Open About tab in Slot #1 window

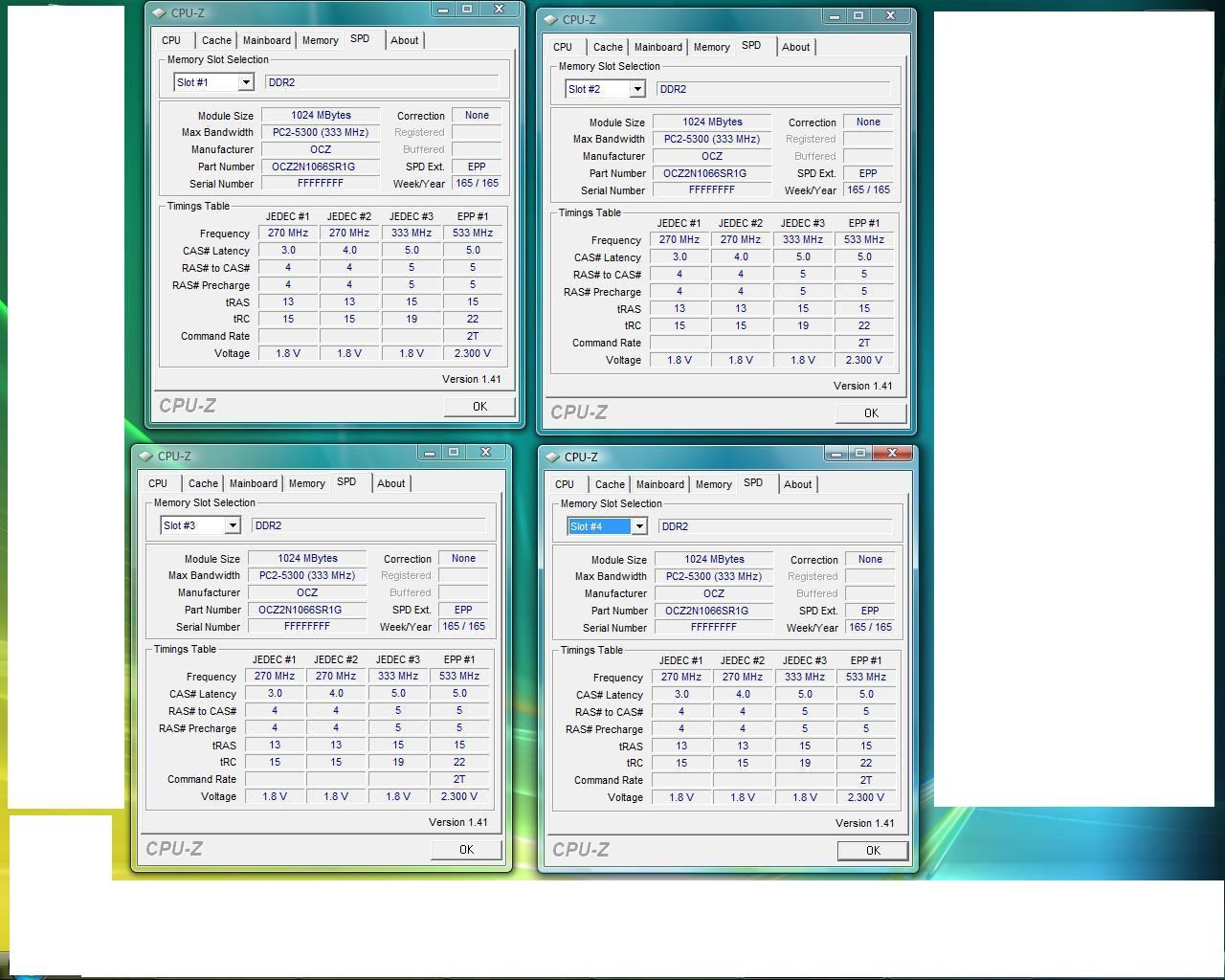[x=404, y=40]
